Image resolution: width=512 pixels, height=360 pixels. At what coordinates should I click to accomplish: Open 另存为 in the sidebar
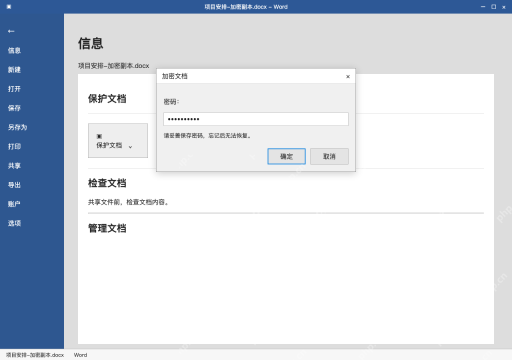pyautogui.click(x=17, y=127)
